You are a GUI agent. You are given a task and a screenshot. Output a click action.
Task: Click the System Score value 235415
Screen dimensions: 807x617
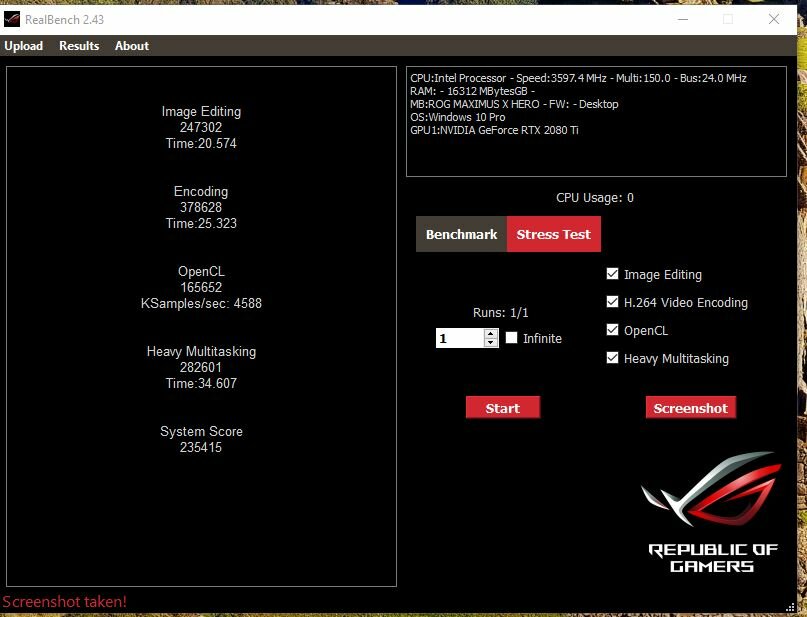[x=201, y=447]
